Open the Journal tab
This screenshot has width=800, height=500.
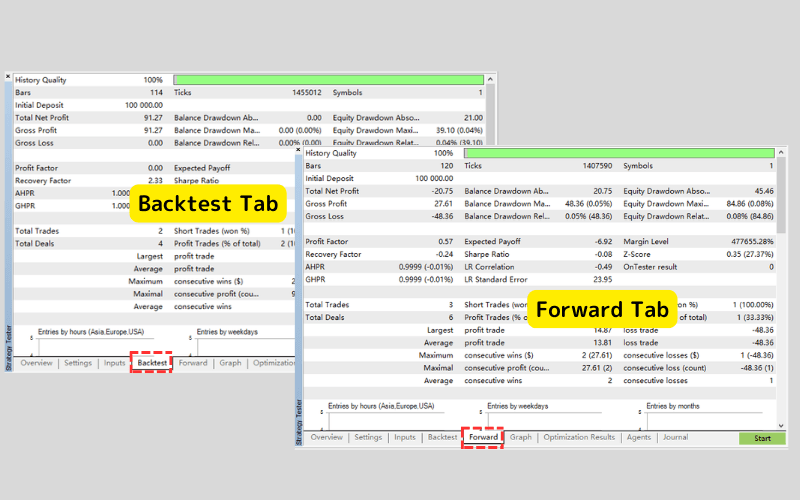(x=675, y=437)
